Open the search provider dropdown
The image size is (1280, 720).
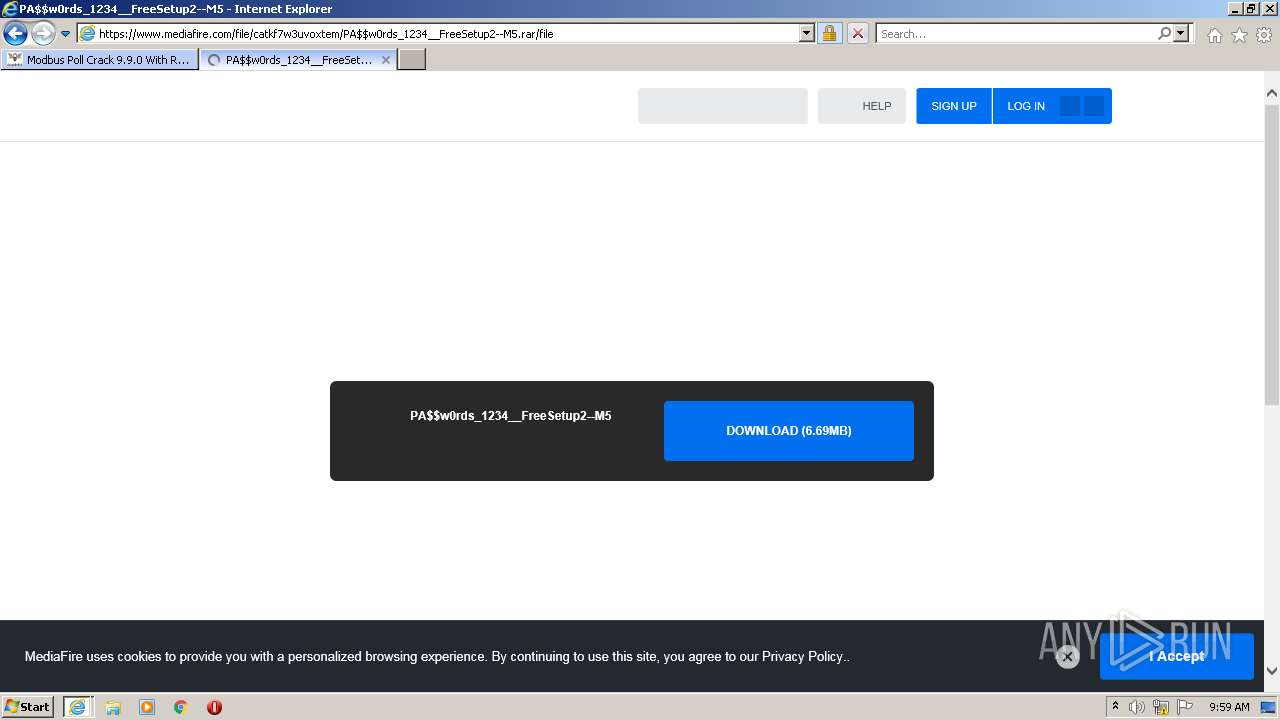pos(1181,34)
